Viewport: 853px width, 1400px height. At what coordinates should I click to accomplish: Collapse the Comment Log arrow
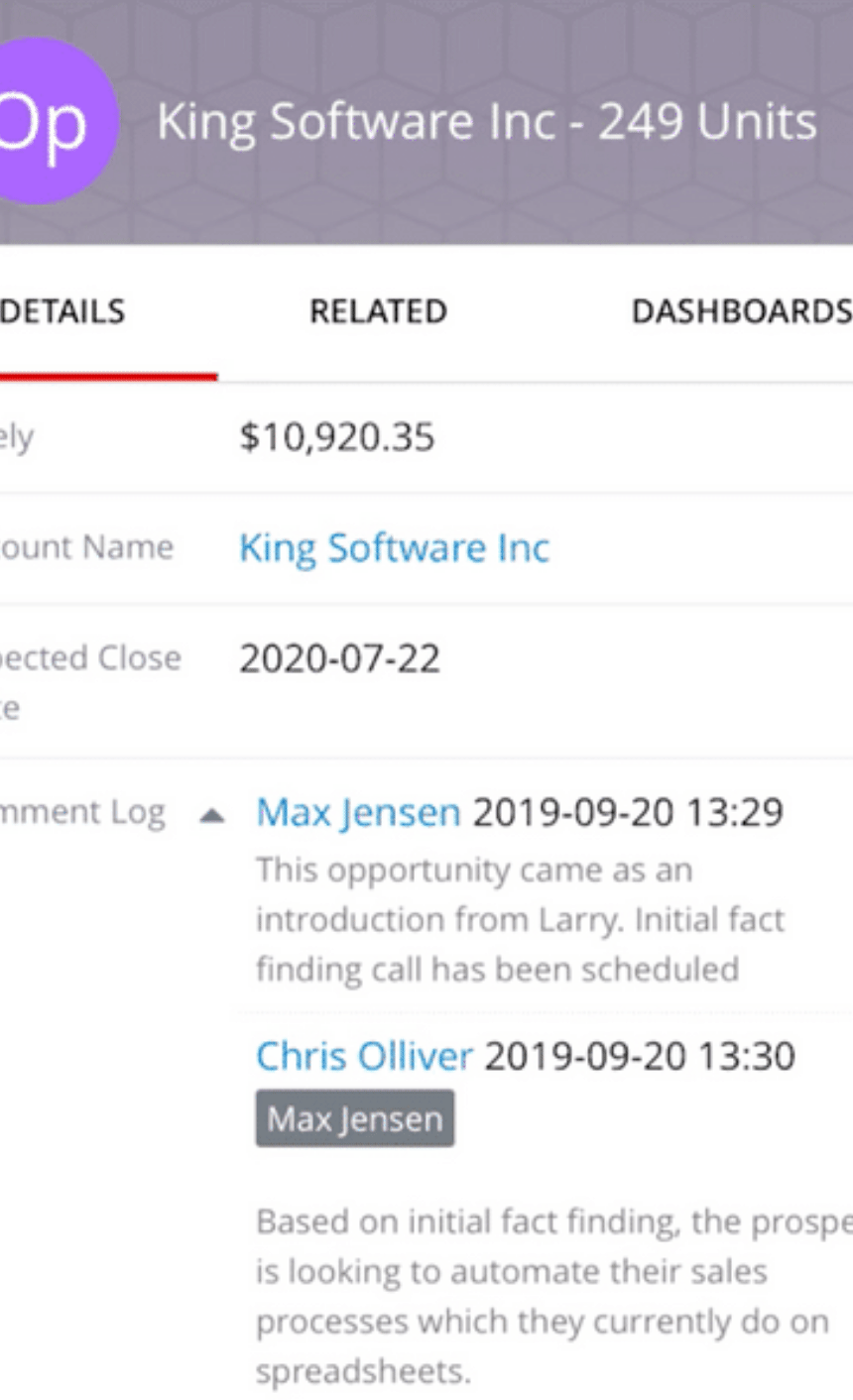click(210, 815)
